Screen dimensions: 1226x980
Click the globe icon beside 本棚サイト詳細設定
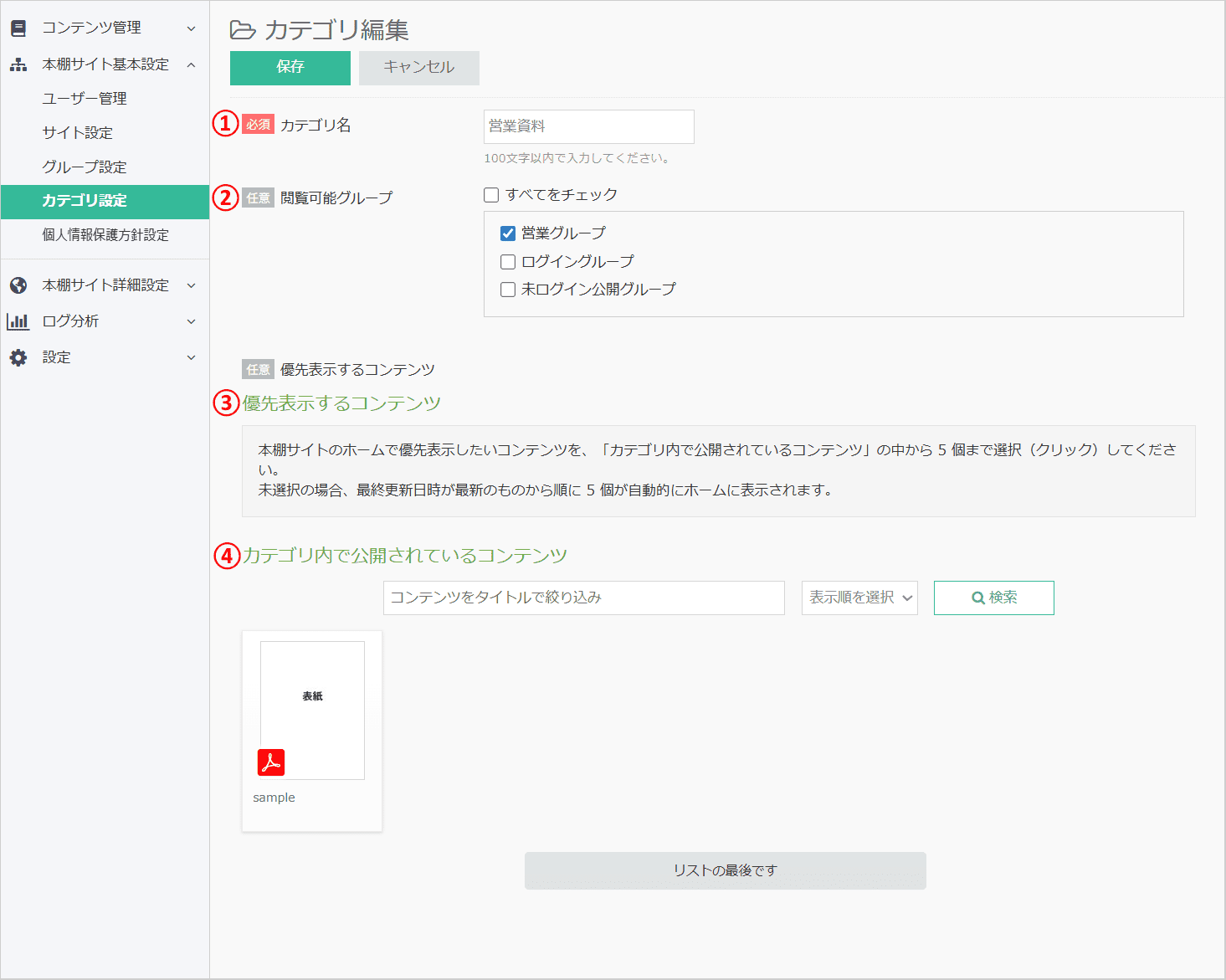[x=18, y=285]
